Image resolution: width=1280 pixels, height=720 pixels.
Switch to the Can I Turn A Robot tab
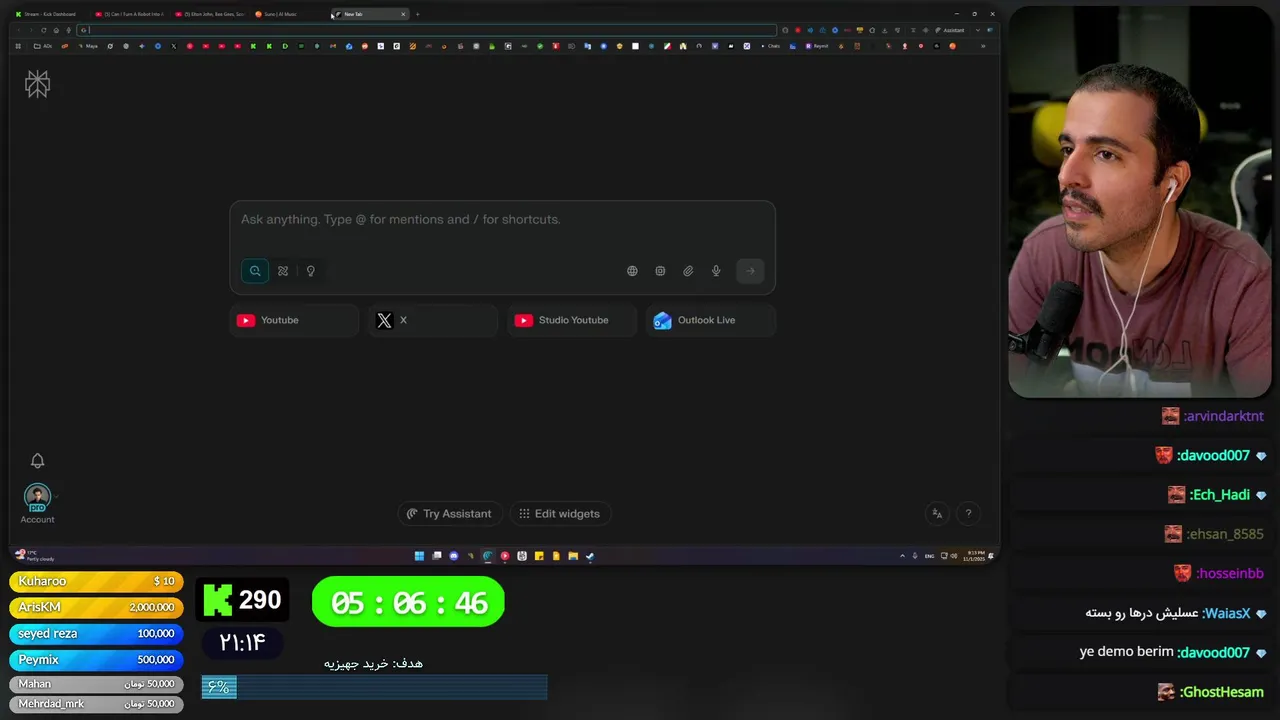pos(130,14)
